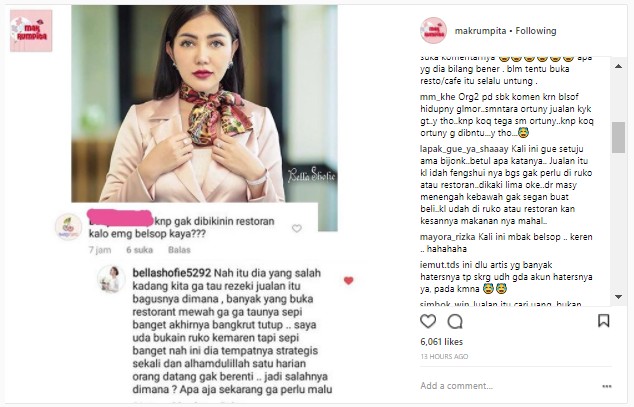Image resolution: width=634 pixels, height=407 pixels.
Task: Click Mak Rumpita logo at top left
Action: (31, 31)
